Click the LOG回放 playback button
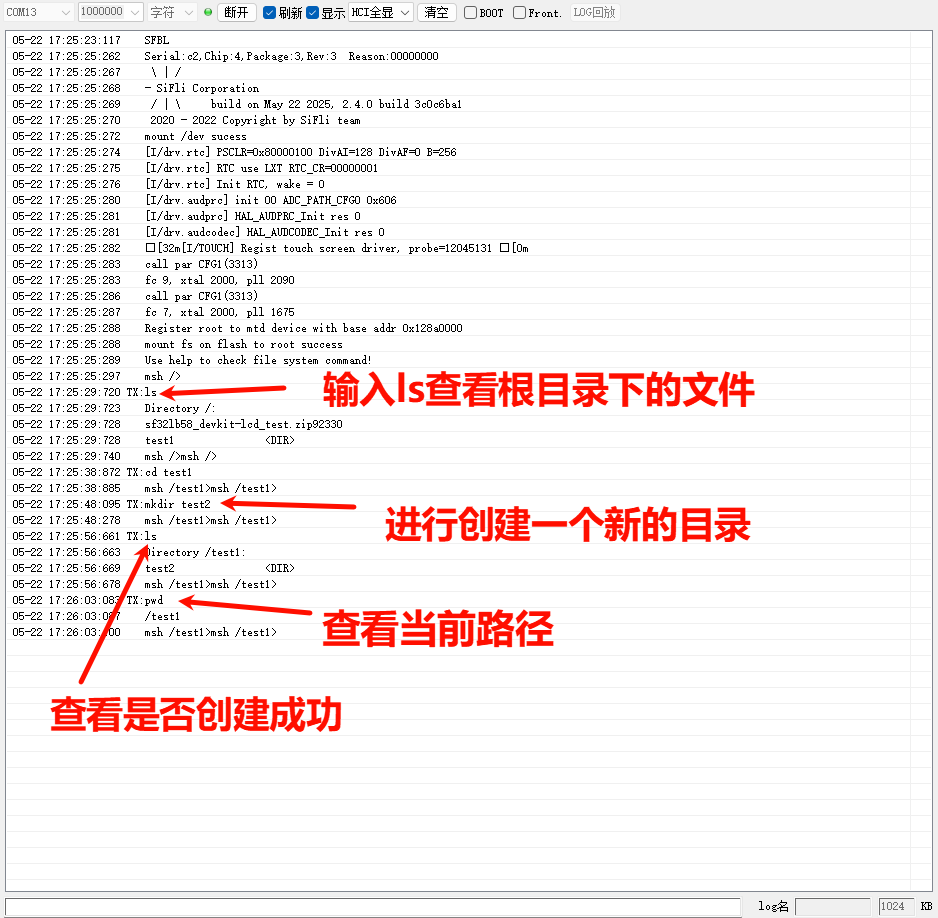 594,13
